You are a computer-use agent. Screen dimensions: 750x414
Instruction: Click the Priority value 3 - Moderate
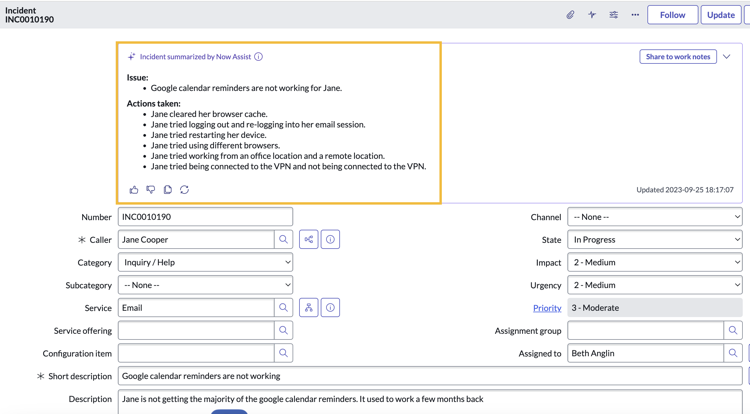click(655, 308)
